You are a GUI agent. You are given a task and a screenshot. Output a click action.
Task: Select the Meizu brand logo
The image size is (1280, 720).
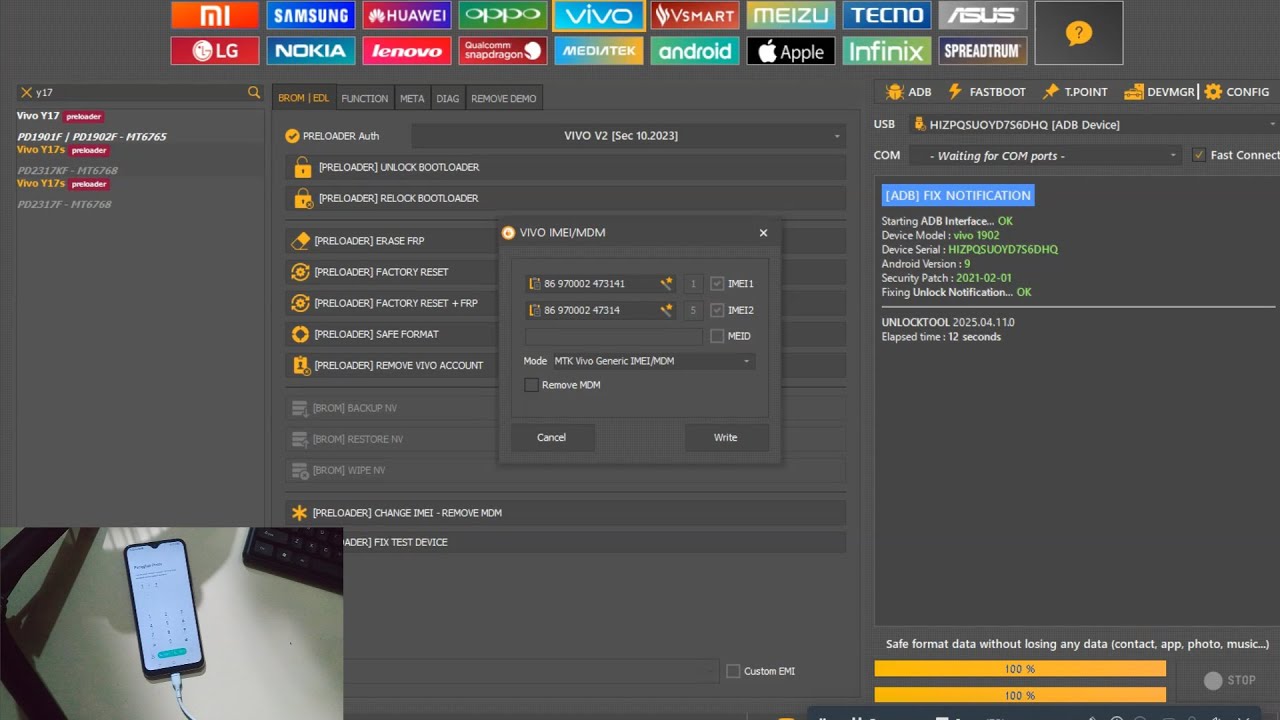791,15
